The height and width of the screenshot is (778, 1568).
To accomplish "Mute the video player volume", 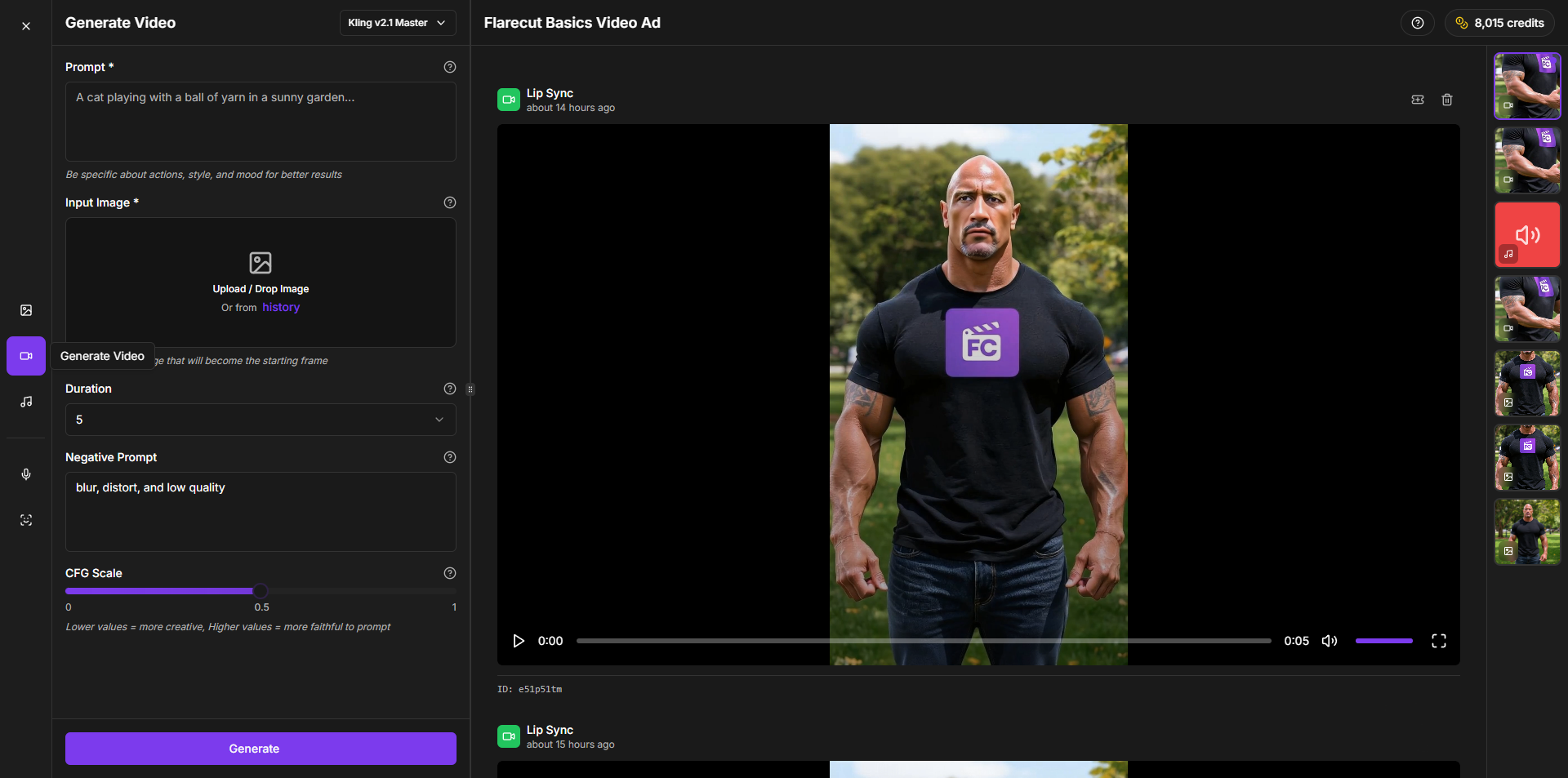I will tap(1329, 641).
